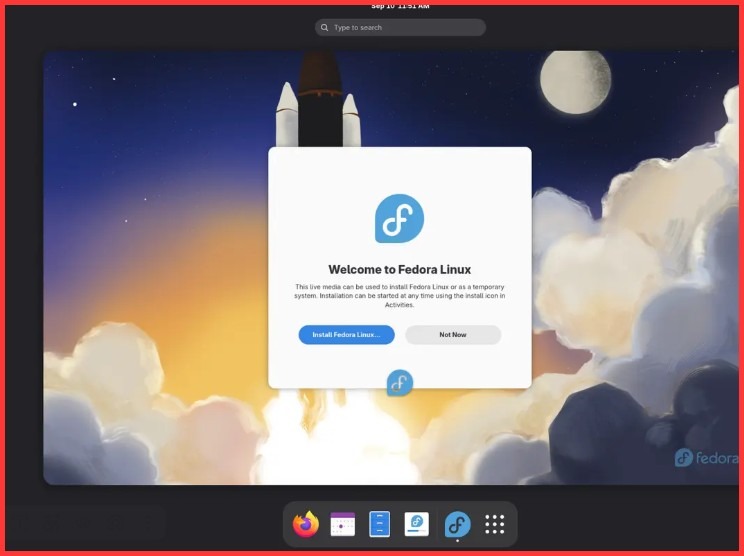Click the Fedora badge below the welcome window
Image resolution: width=744 pixels, height=556 pixels.
400,382
